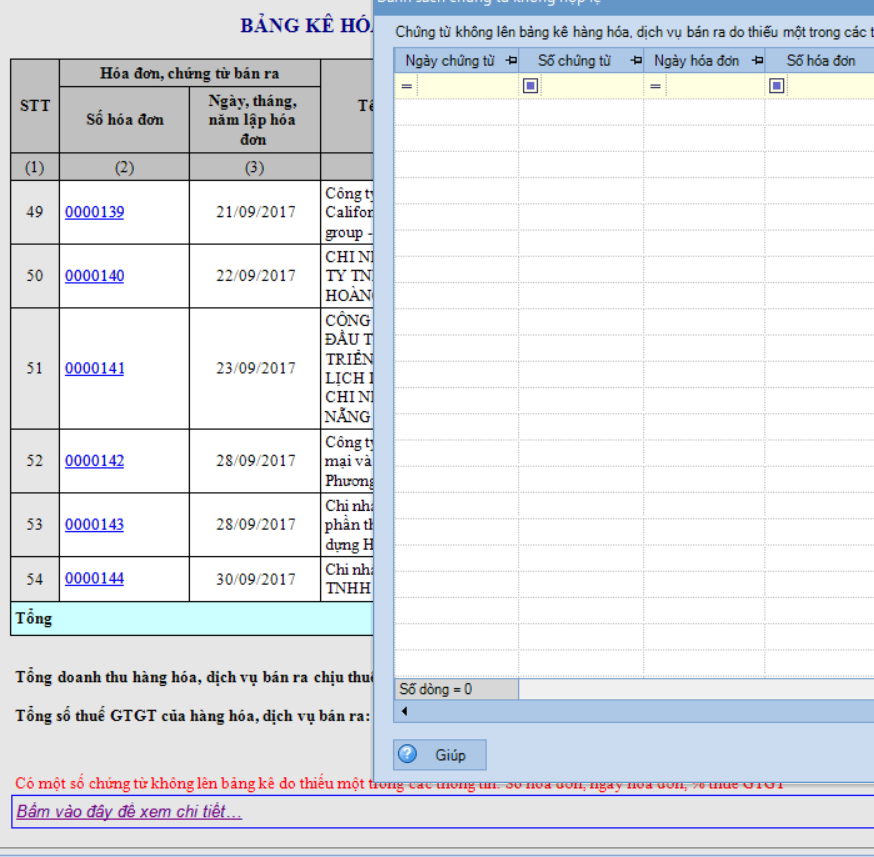The image size is (874, 857).
Task: Click 'Số dòng = 0' status cell
Action: 456,689
